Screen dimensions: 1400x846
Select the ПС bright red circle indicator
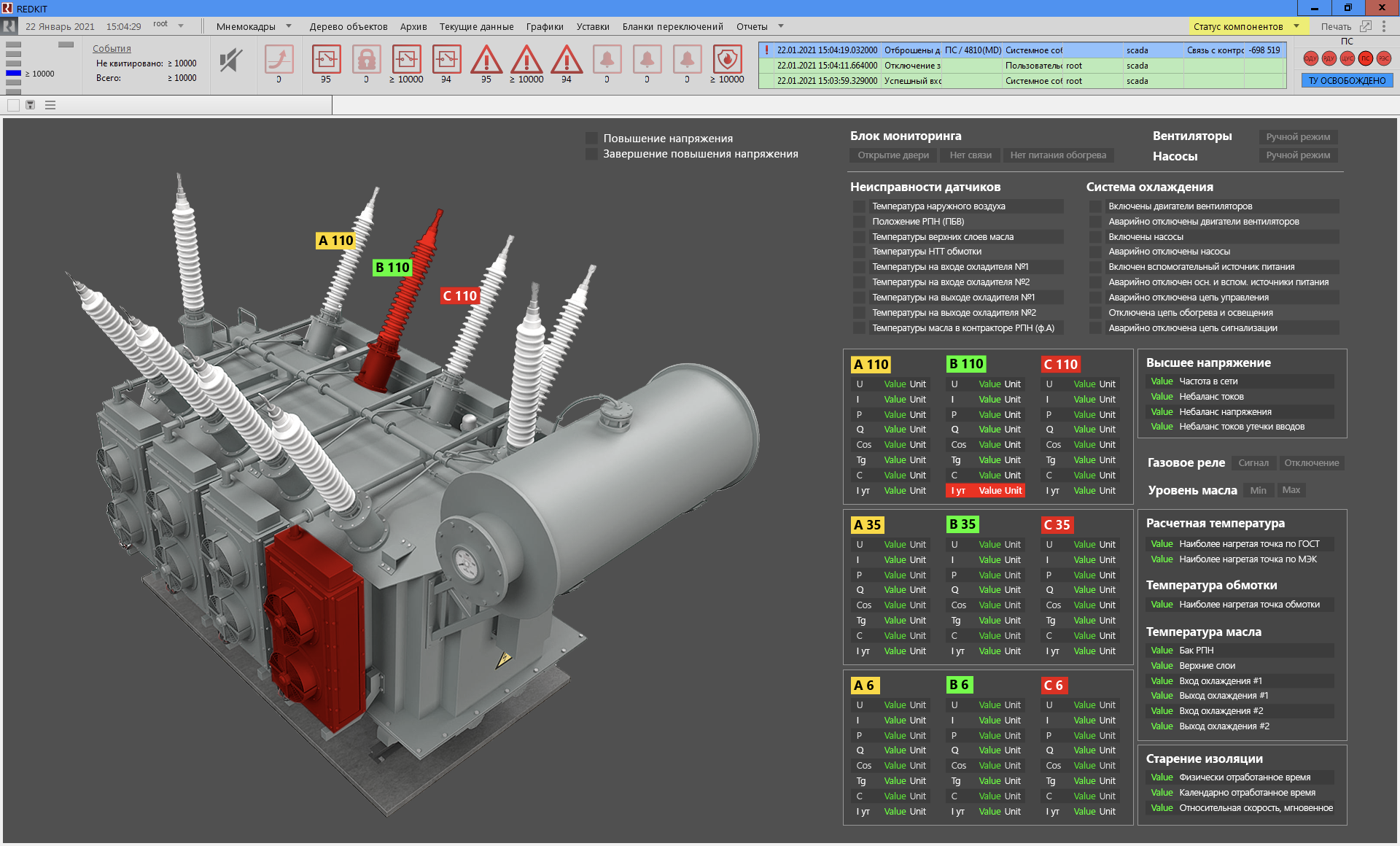1365,58
